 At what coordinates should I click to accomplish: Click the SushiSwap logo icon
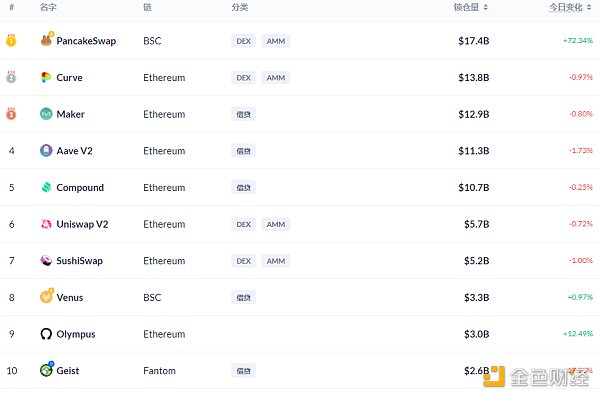46,261
